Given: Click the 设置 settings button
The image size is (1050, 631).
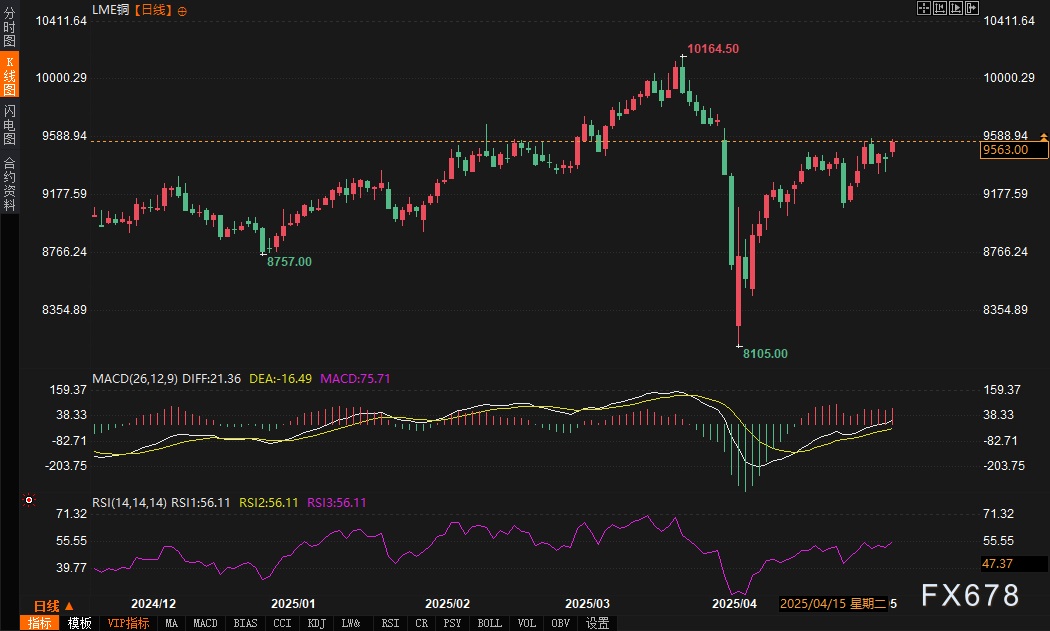Looking at the screenshot, I should (597, 623).
